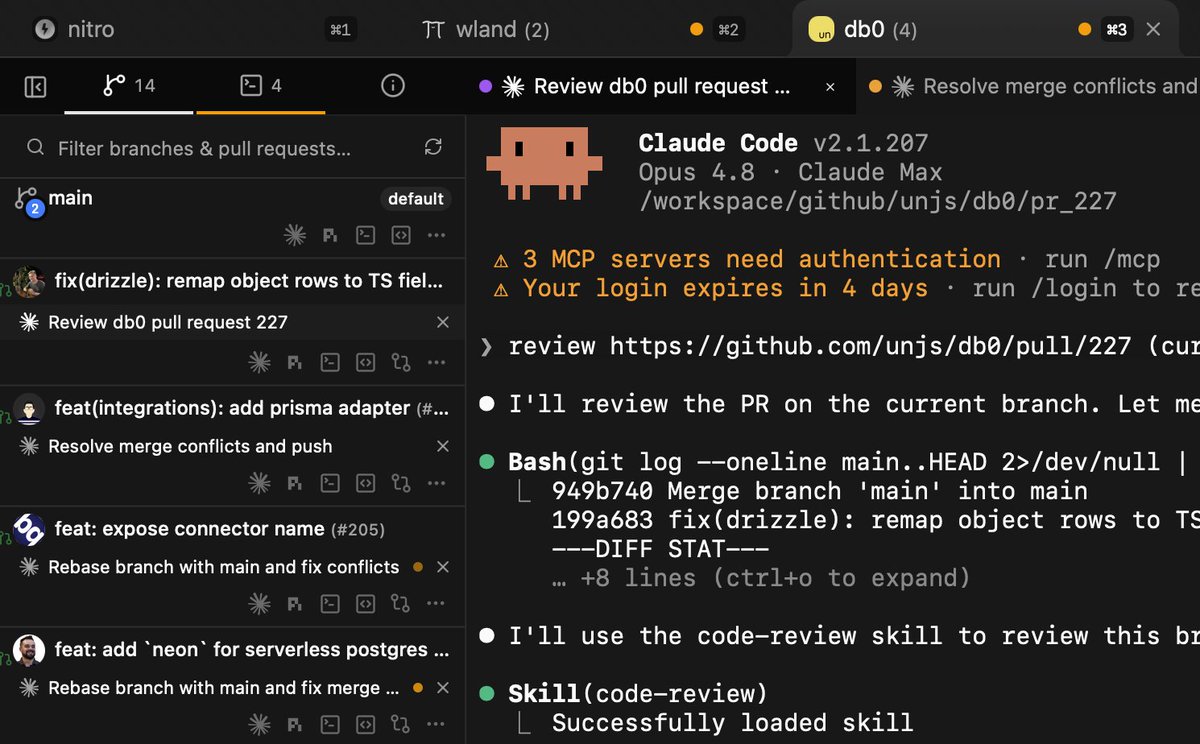Toggle the sidebar panel icon
Image resolution: width=1200 pixels, height=744 pixels.
coord(35,87)
